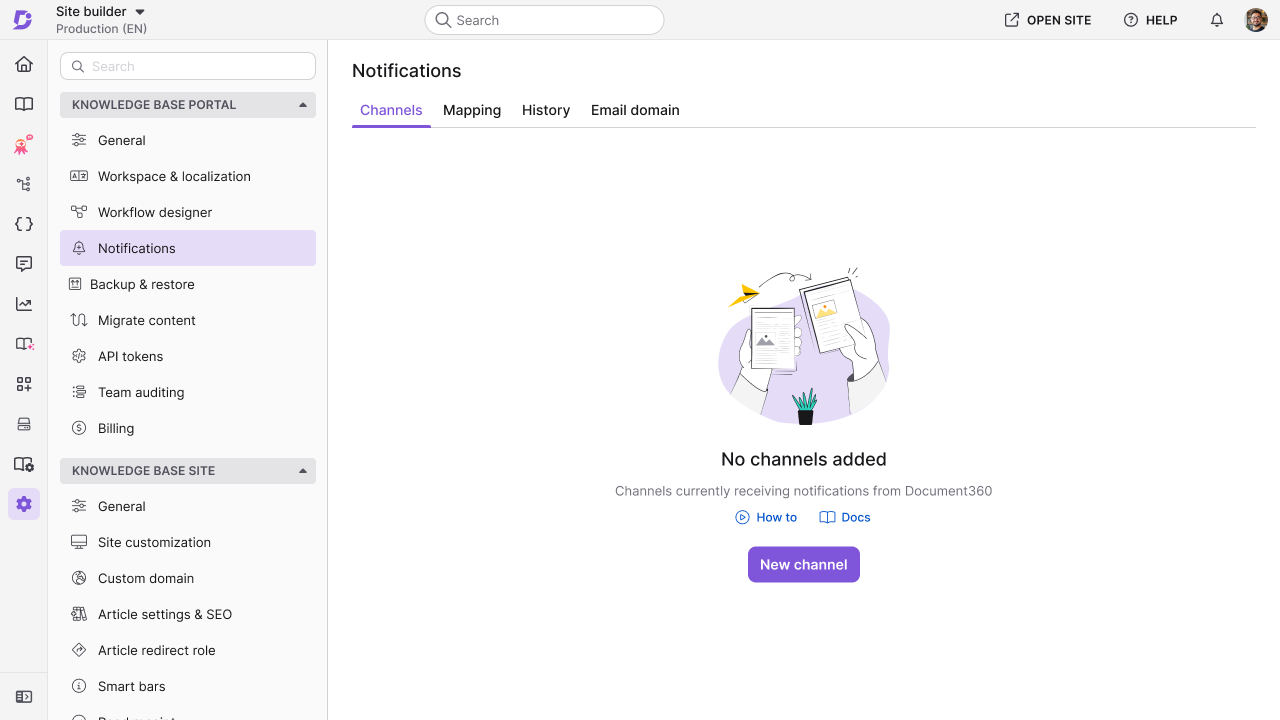The image size is (1280, 720).
Task: Open the Analytics chart icon
Action: point(24,304)
